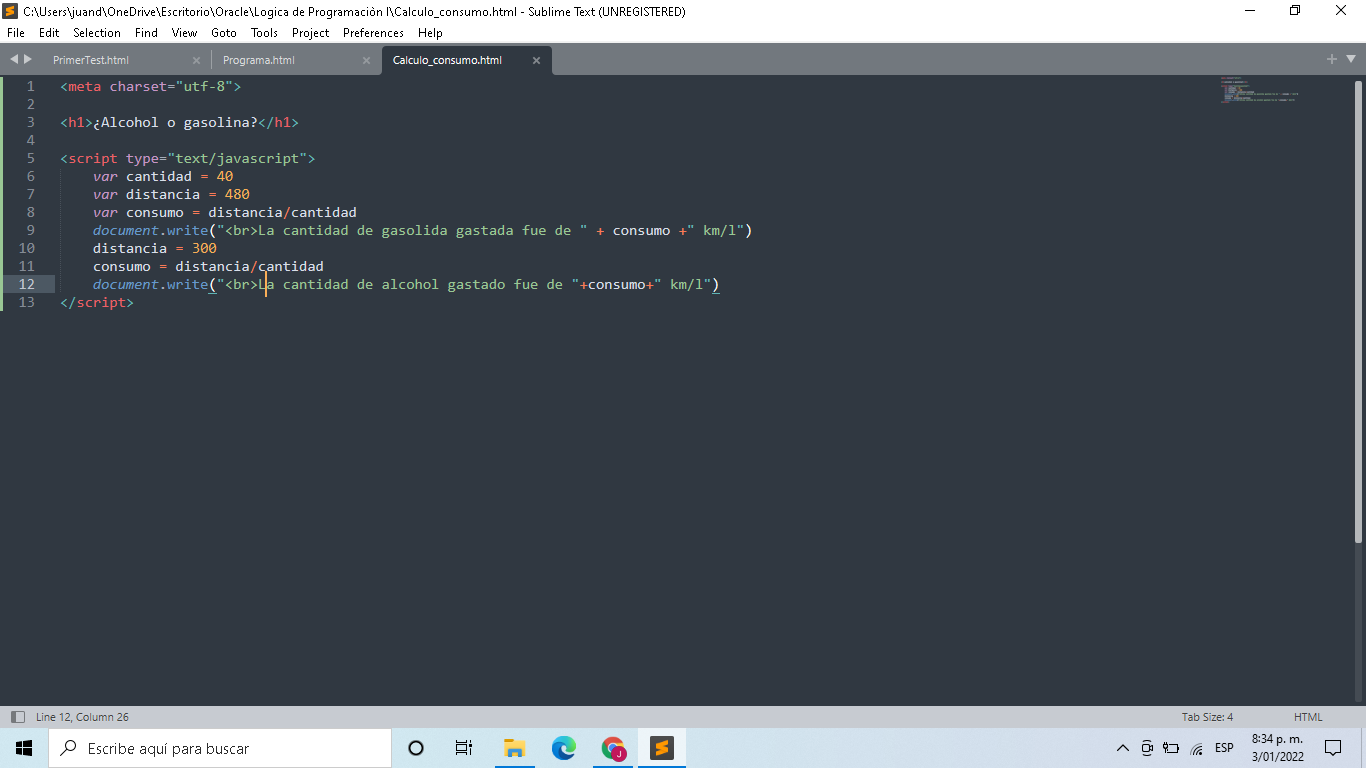Screen dimensions: 1366x768
Task: Click the minimap code preview
Action: pyautogui.click(x=1258, y=90)
